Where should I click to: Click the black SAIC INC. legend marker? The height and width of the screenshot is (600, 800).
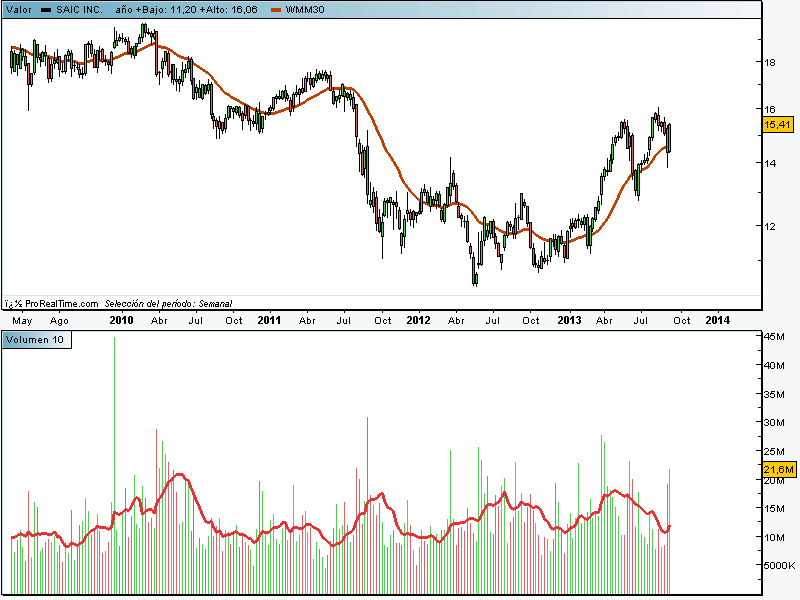tap(46, 9)
